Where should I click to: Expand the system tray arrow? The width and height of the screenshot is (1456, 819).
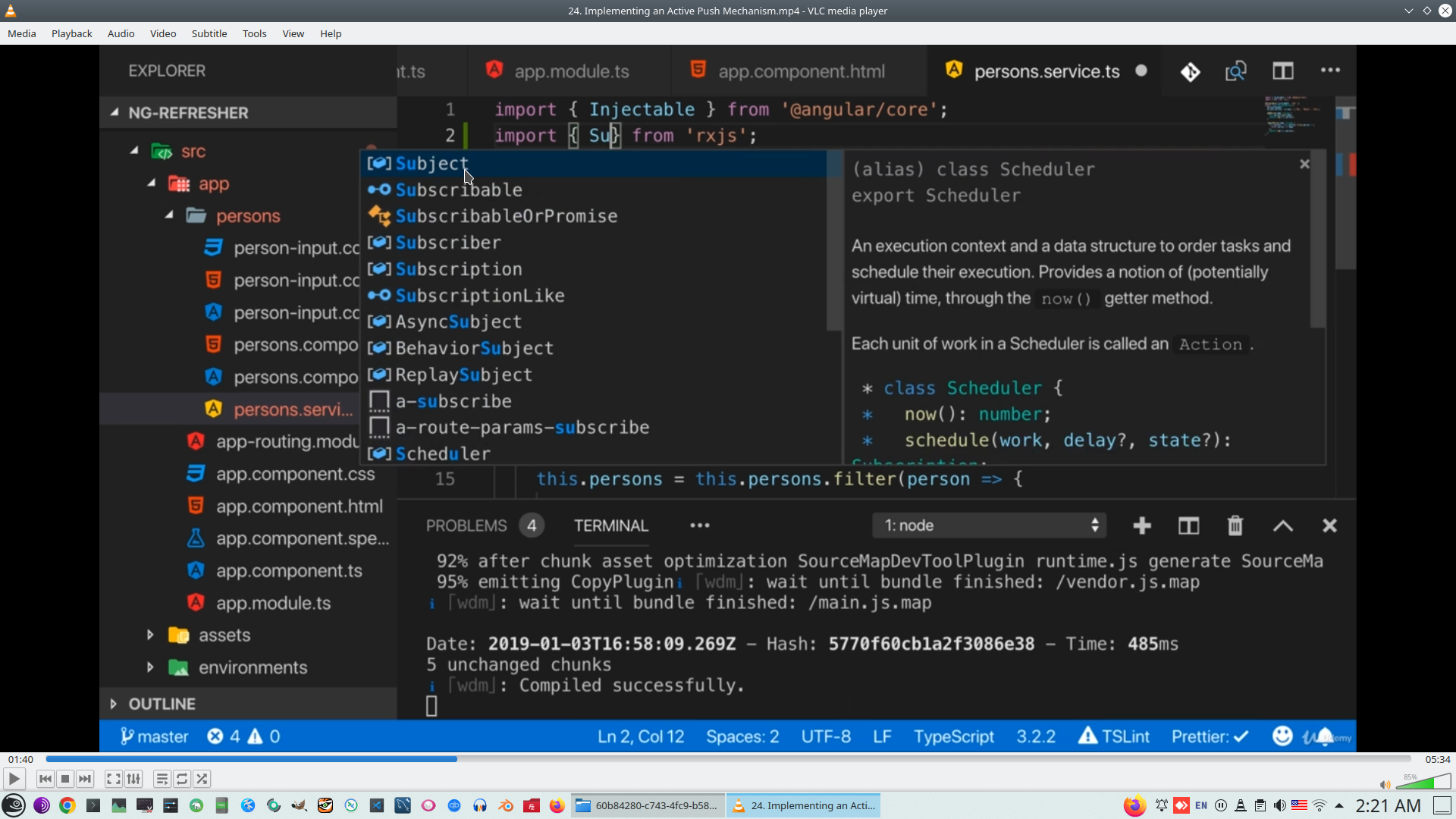click(1339, 805)
